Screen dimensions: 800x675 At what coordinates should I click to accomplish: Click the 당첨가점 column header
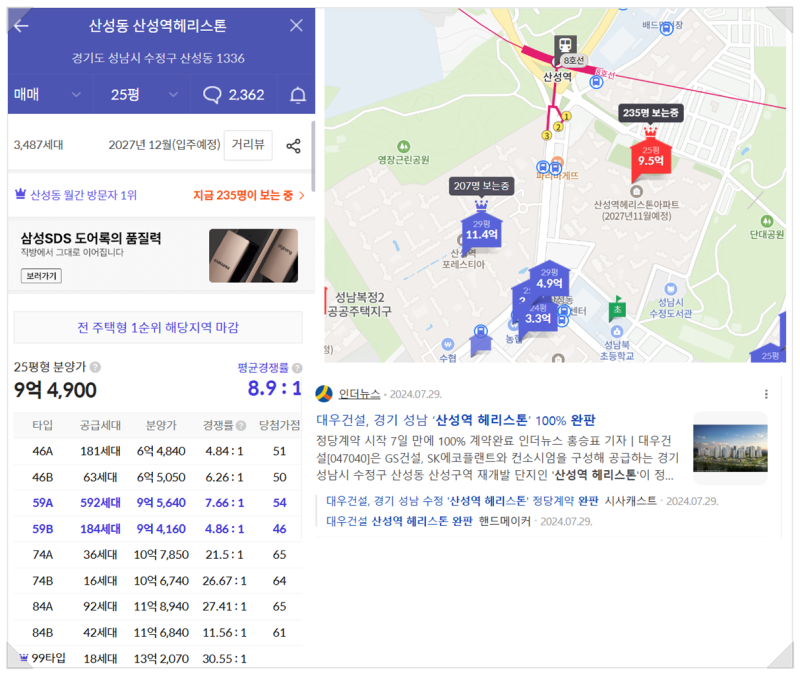tap(279, 426)
